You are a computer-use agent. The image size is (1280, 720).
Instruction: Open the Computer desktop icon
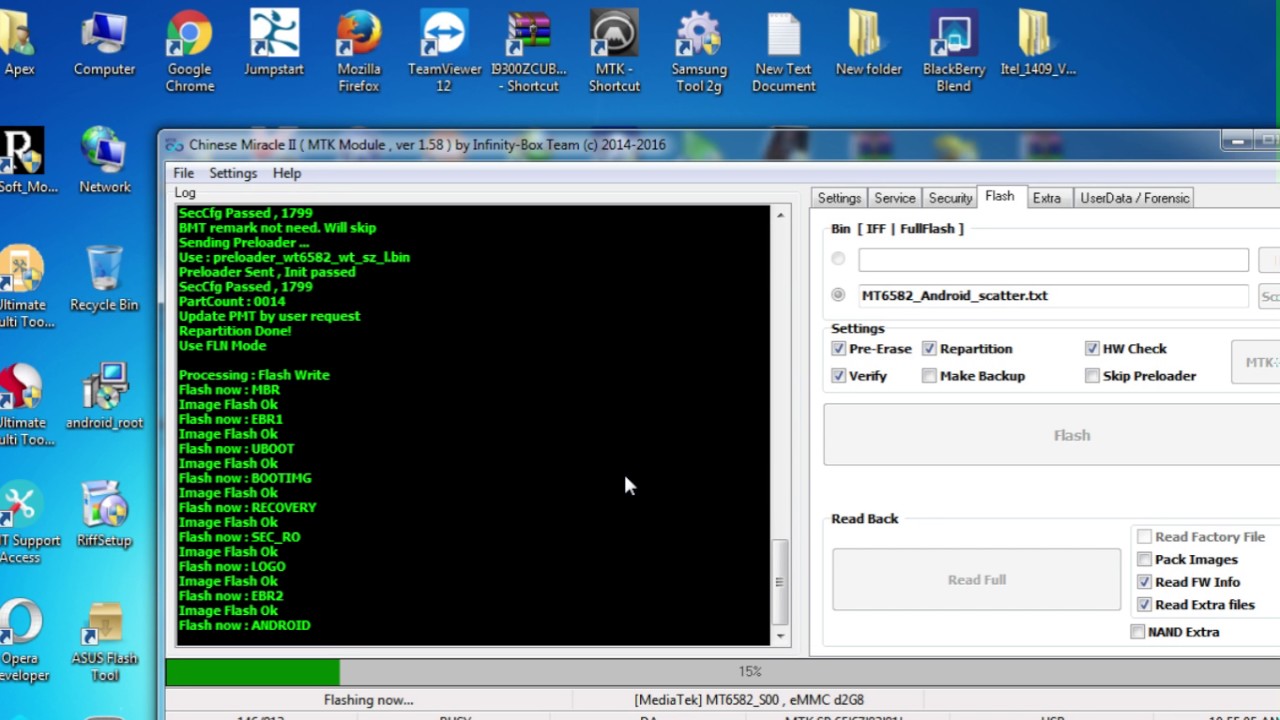[x=104, y=44]
